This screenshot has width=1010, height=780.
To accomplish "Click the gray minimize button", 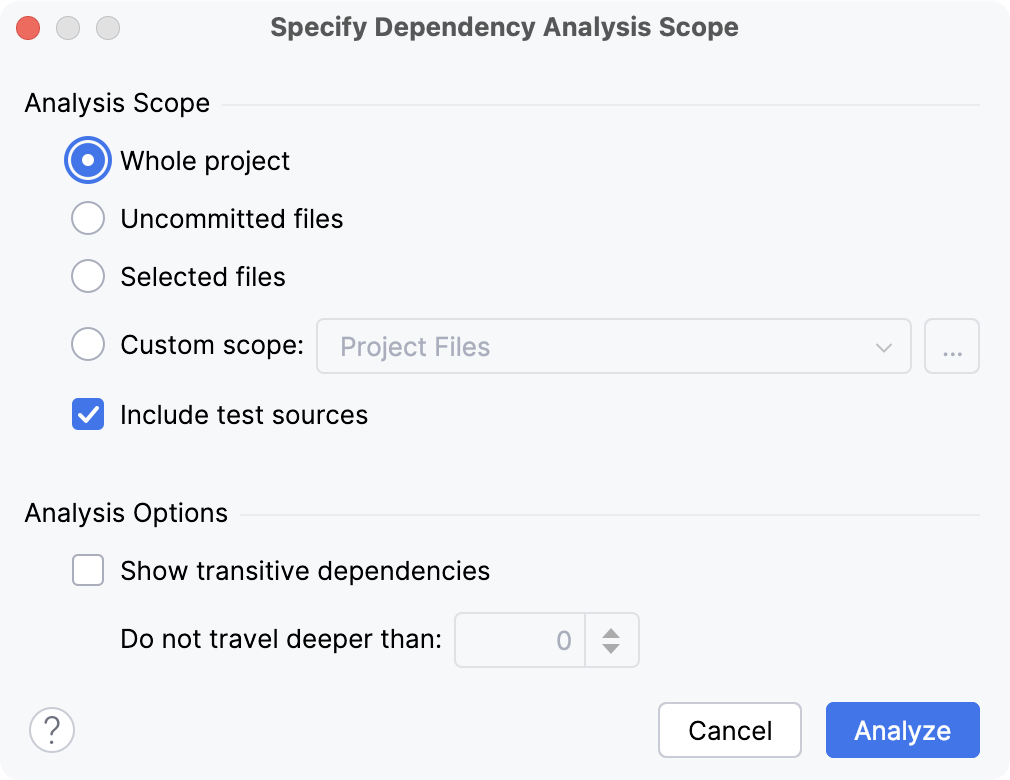I will pos(67,27).
